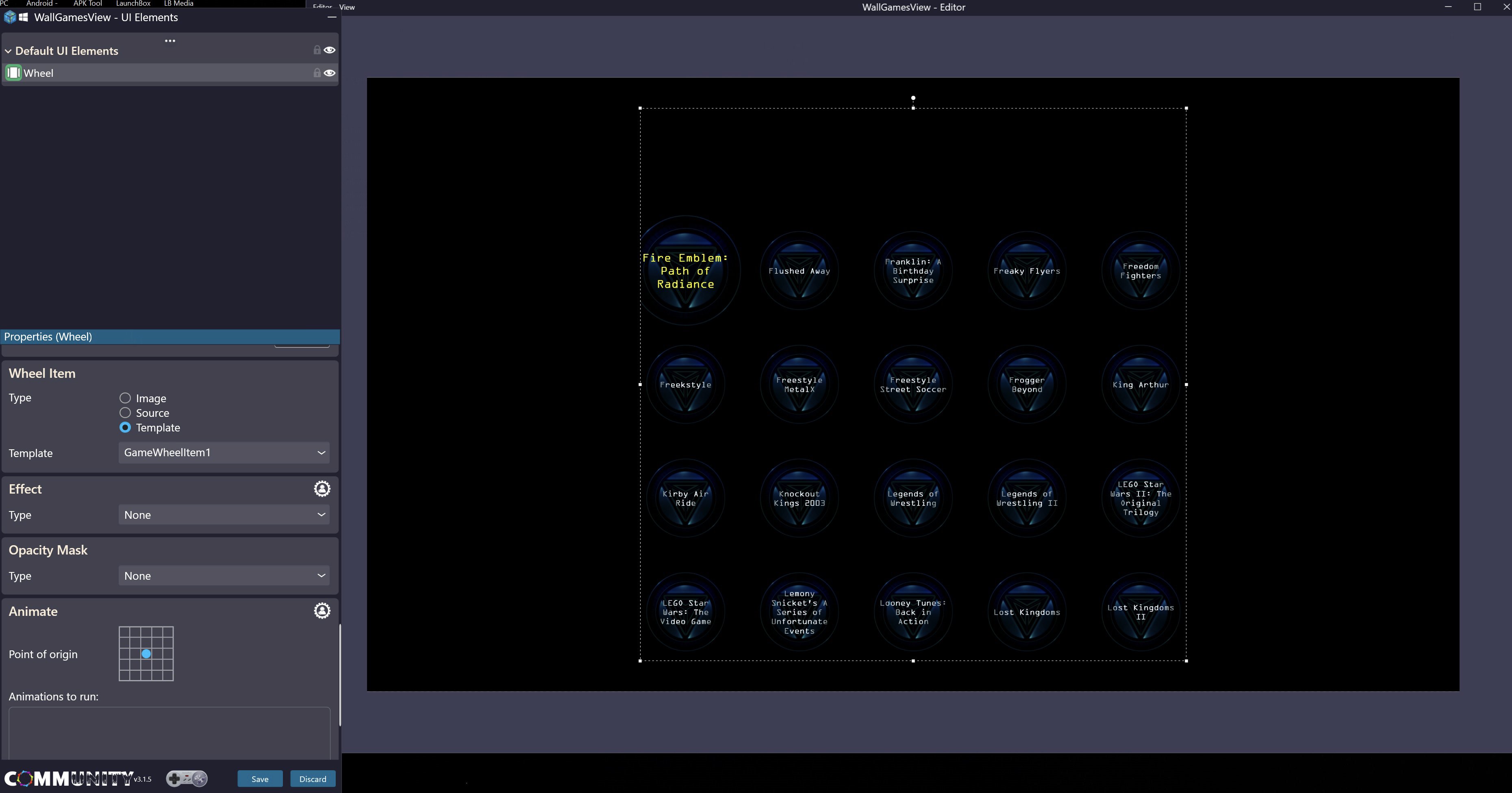1512x793 pixels.
Task: Select the Flushed Away wheel item
Action: tap(799, 271)
